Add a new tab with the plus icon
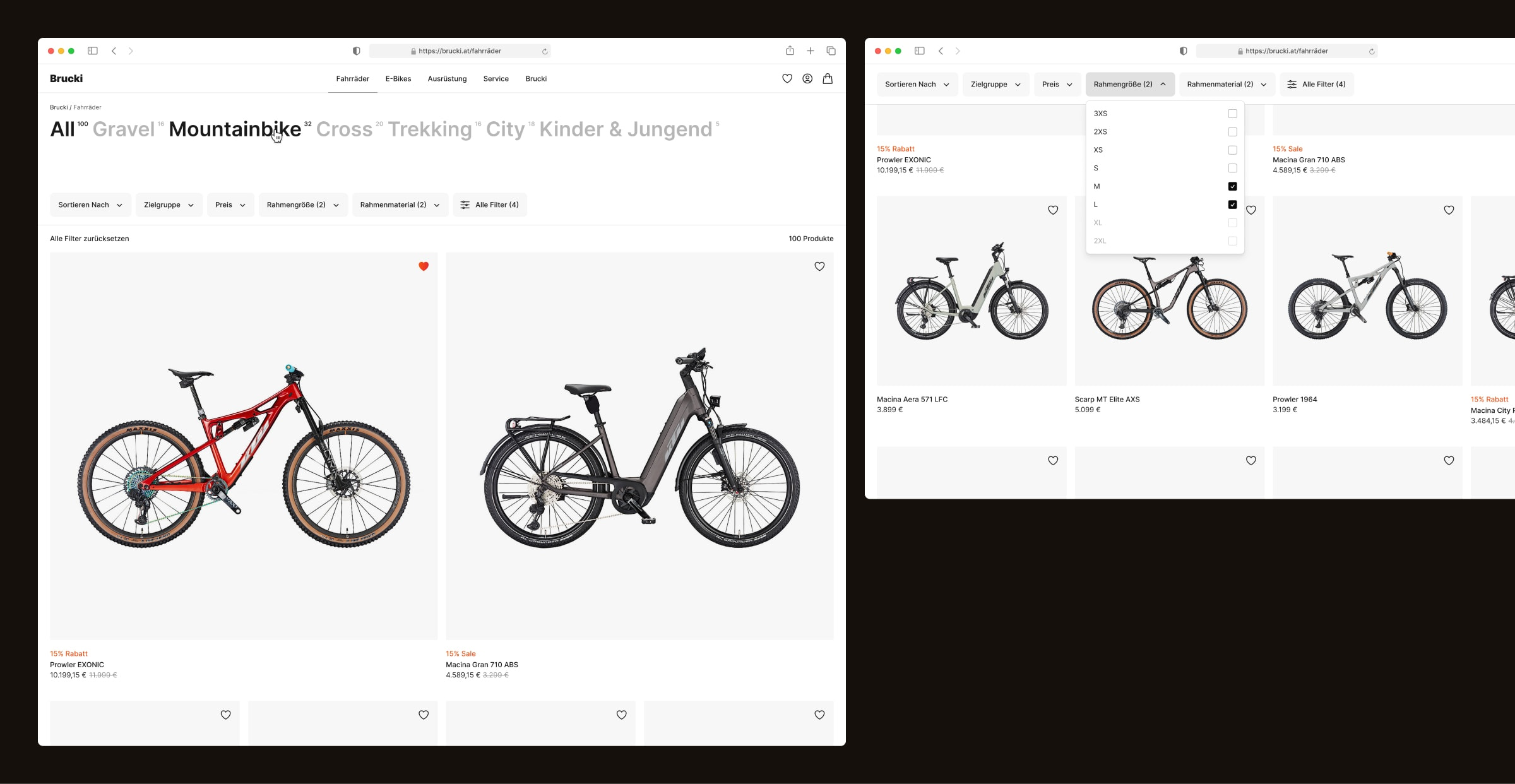The image size is (1515, 784). (x=811, y=50)
